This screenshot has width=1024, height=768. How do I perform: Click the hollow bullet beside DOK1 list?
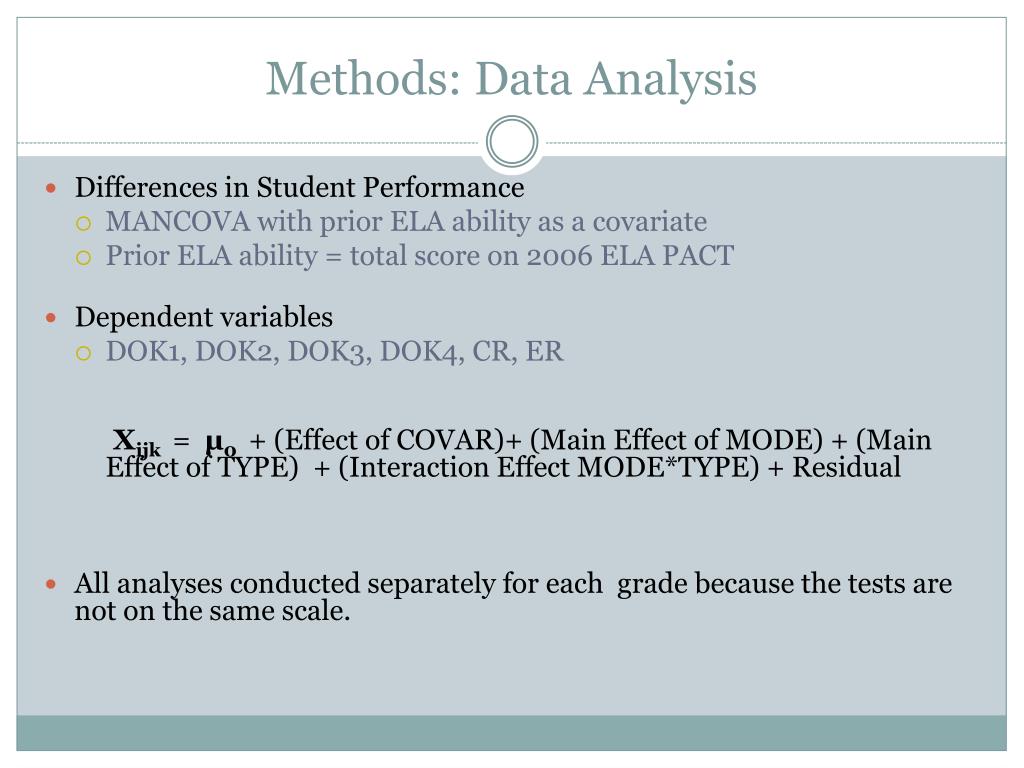point(84,353)
